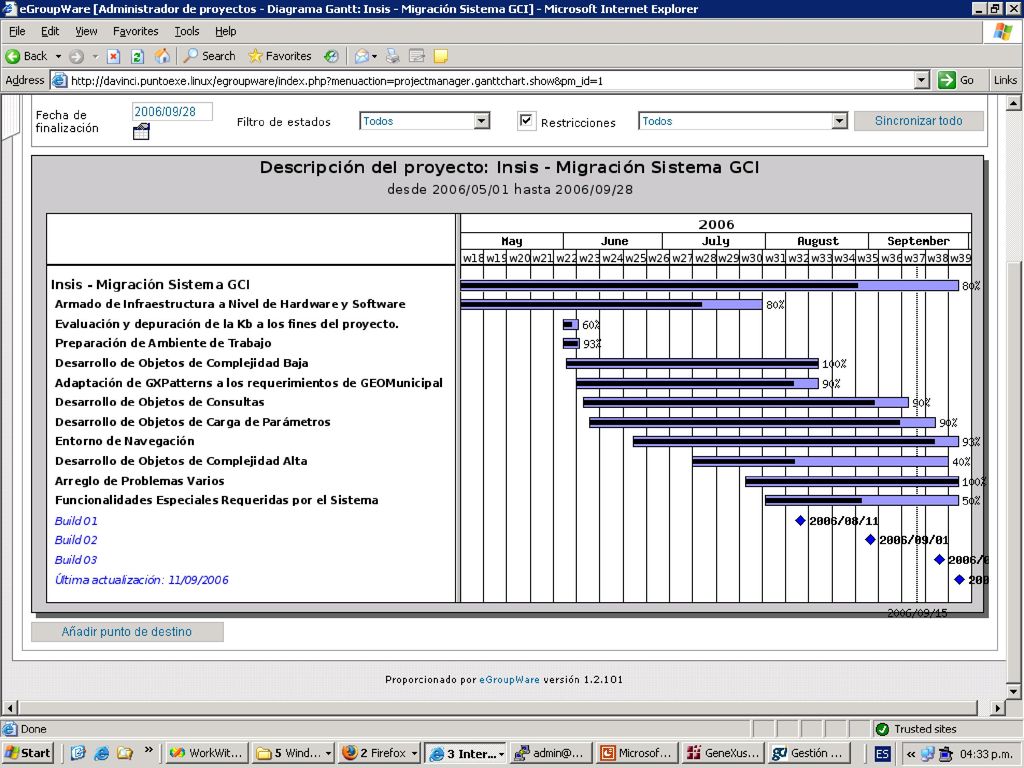Click the Fecha de finalización date field
Screen dimensions: 1024x768
[172, 112]
